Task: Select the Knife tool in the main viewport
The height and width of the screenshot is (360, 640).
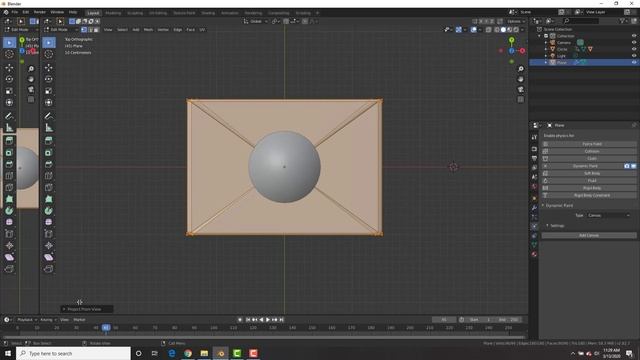Action: [49, 188]
